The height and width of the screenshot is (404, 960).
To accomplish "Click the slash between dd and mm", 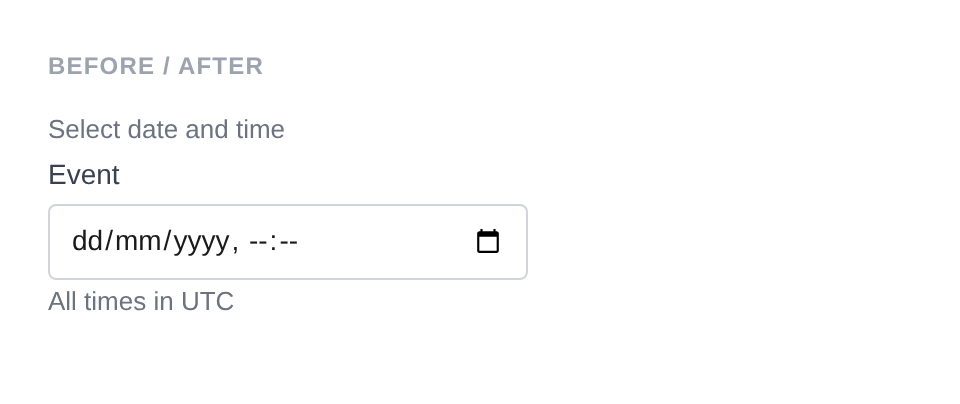I will (109, 242).
